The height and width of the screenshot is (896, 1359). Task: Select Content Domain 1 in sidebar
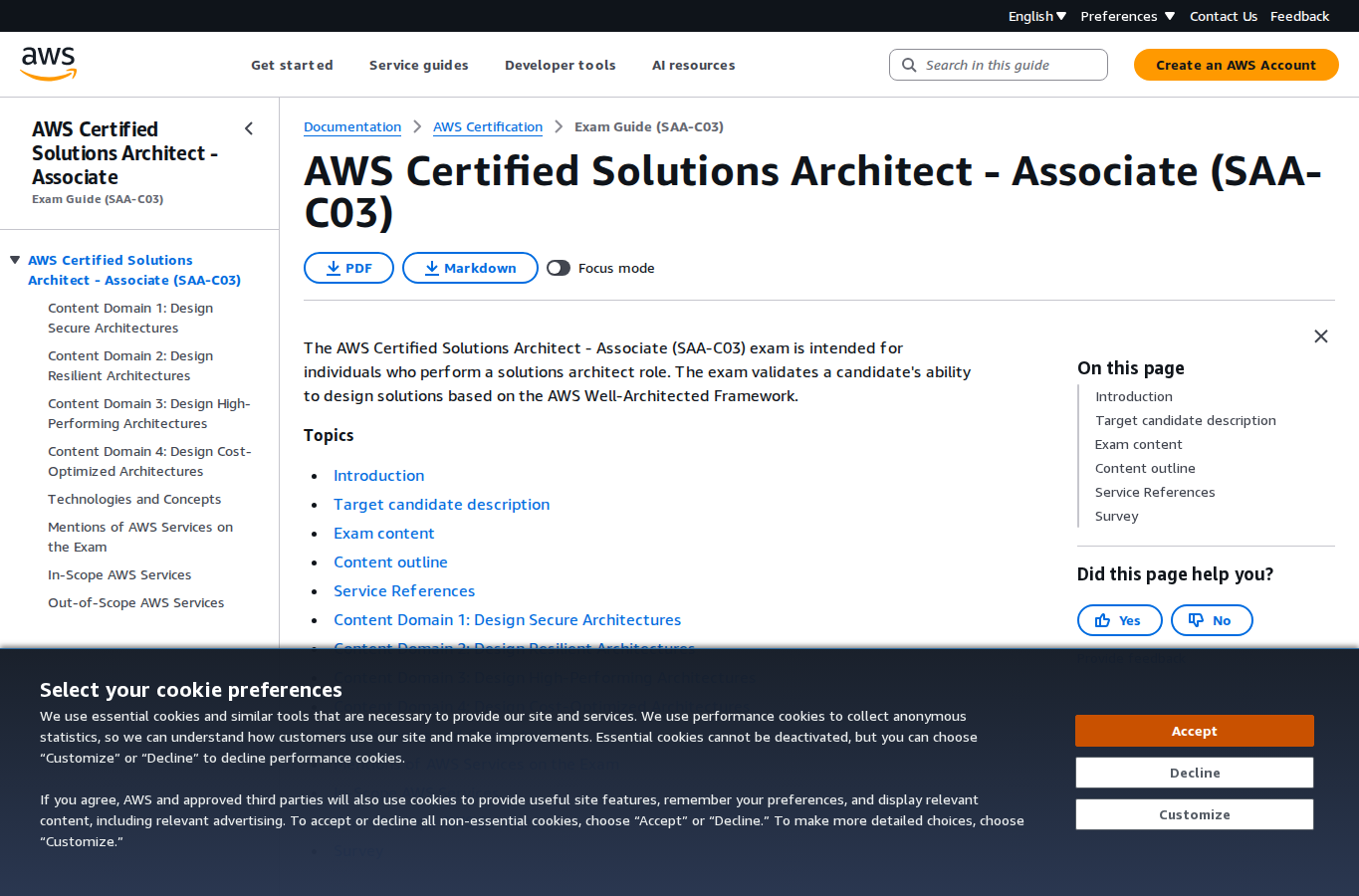(x=130, y=318)
